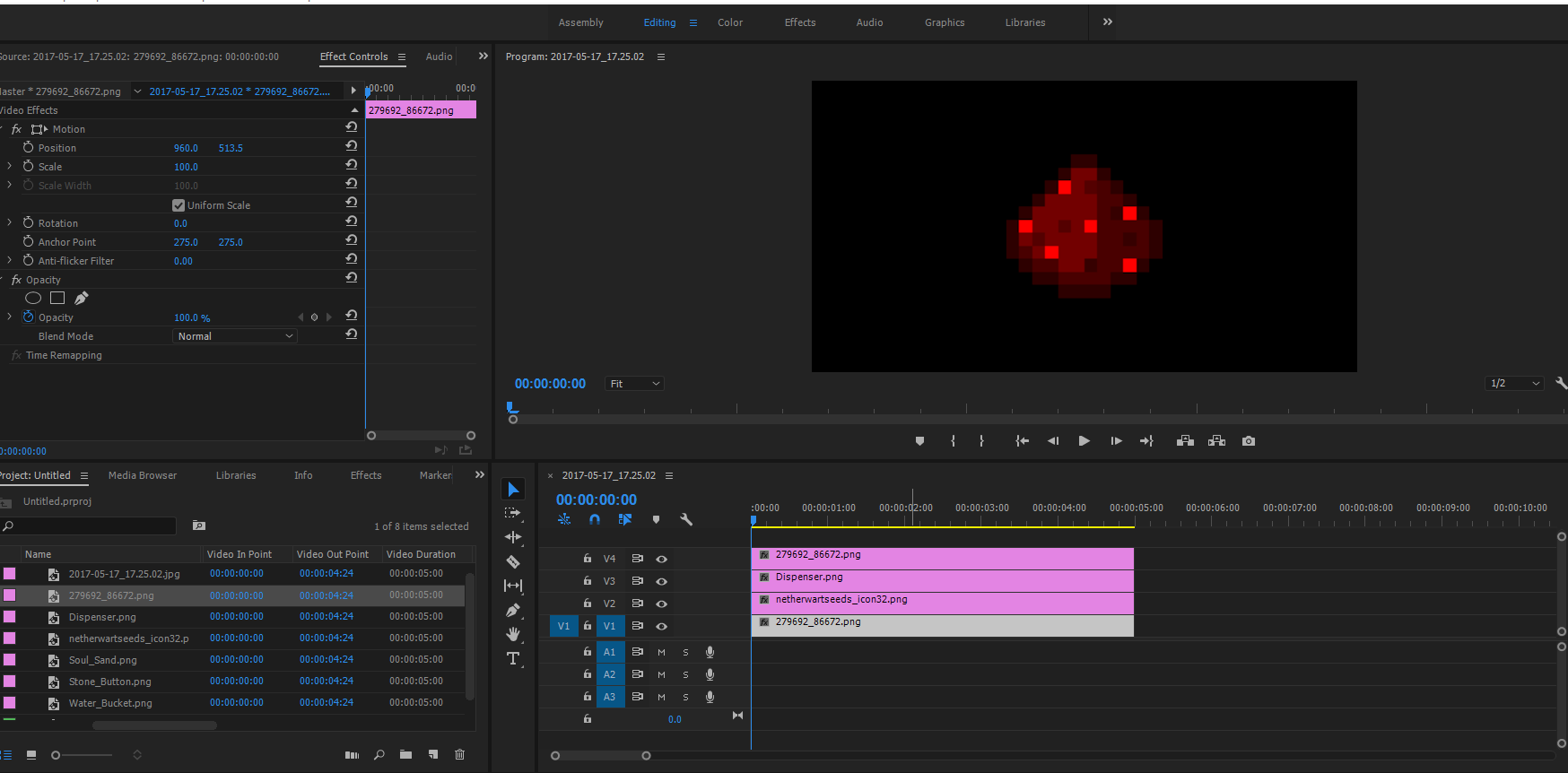Select the Ripple Edit tool
Screen dimensions: 1568x773
tap(513, 537)
